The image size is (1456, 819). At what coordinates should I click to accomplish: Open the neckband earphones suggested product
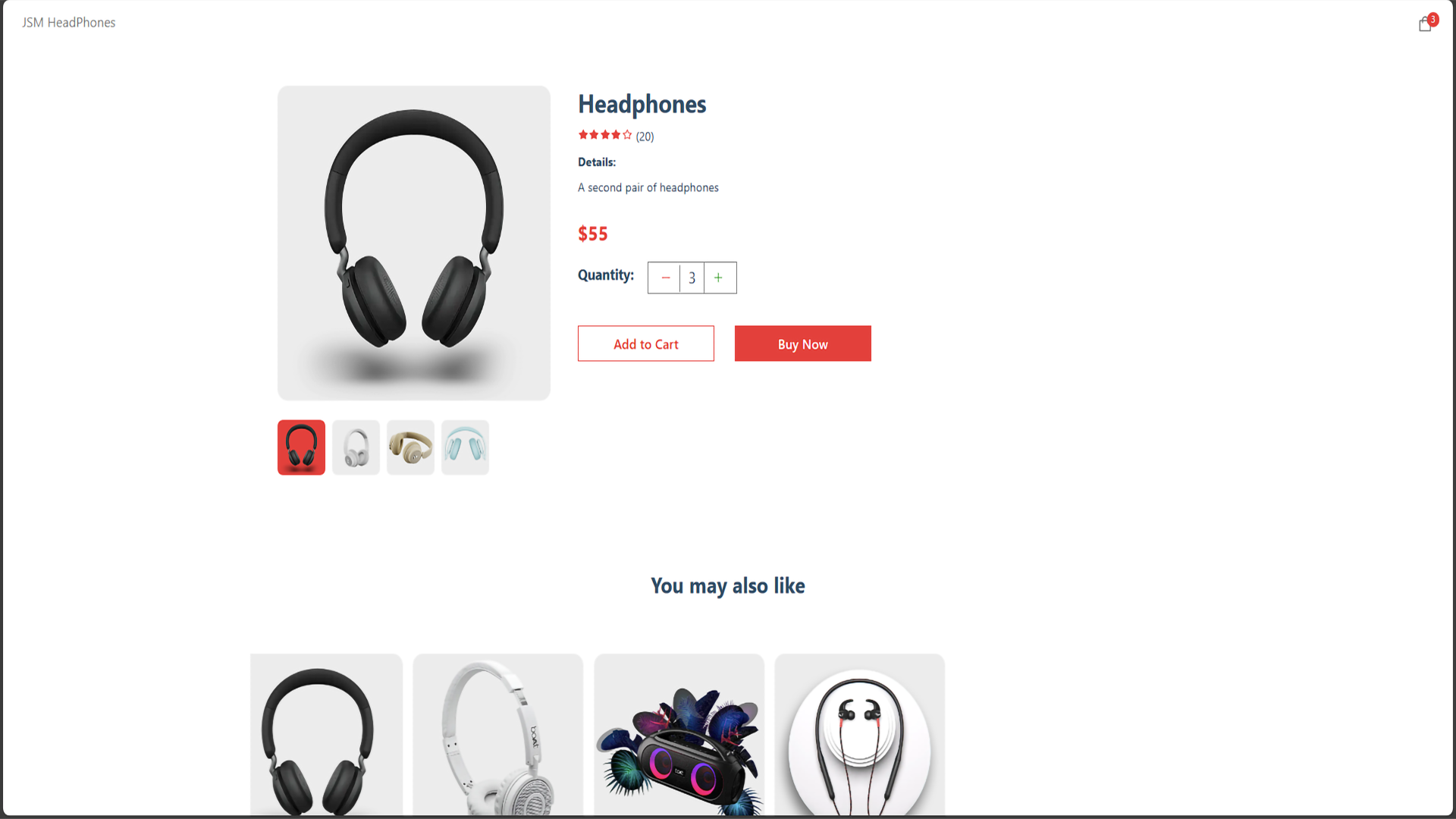(860, 735)
